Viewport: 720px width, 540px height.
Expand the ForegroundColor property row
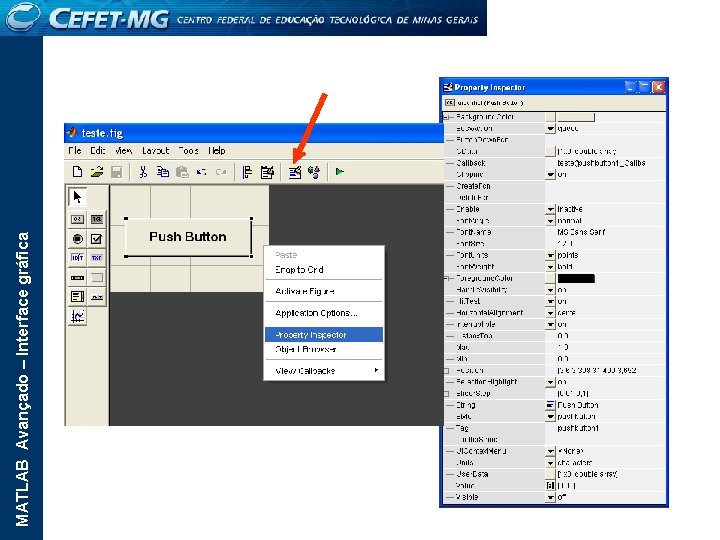pos(446,278)
